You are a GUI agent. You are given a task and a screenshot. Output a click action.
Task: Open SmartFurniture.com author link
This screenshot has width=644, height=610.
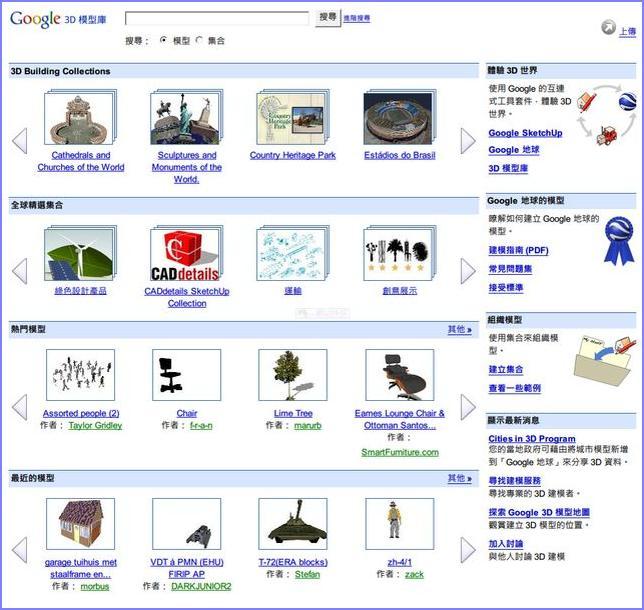400,452
